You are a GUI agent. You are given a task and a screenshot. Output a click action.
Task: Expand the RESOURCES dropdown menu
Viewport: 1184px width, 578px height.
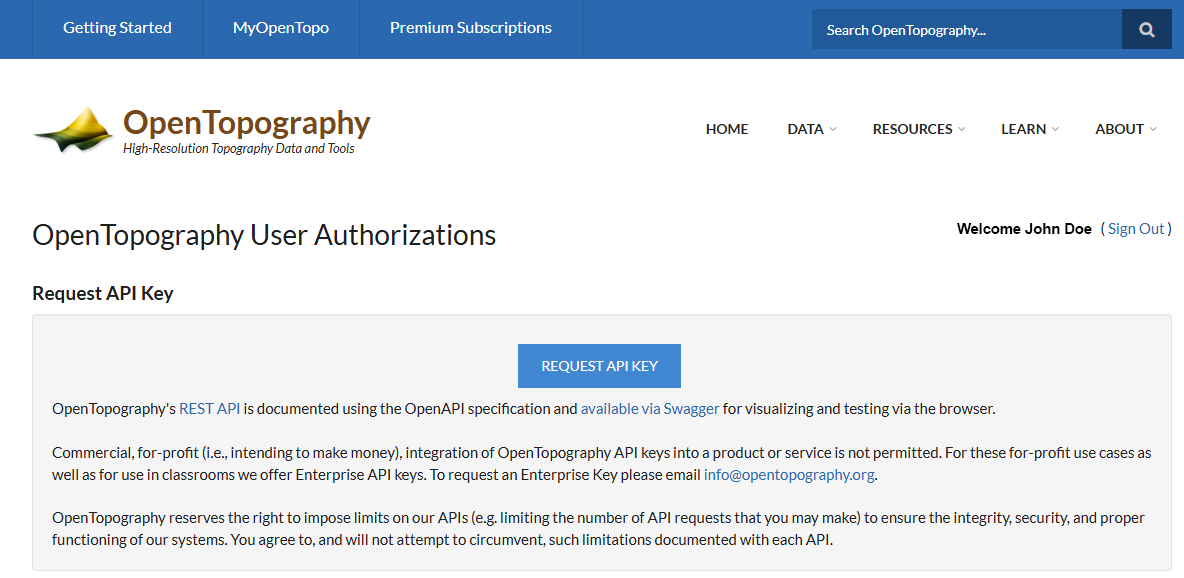919,129
